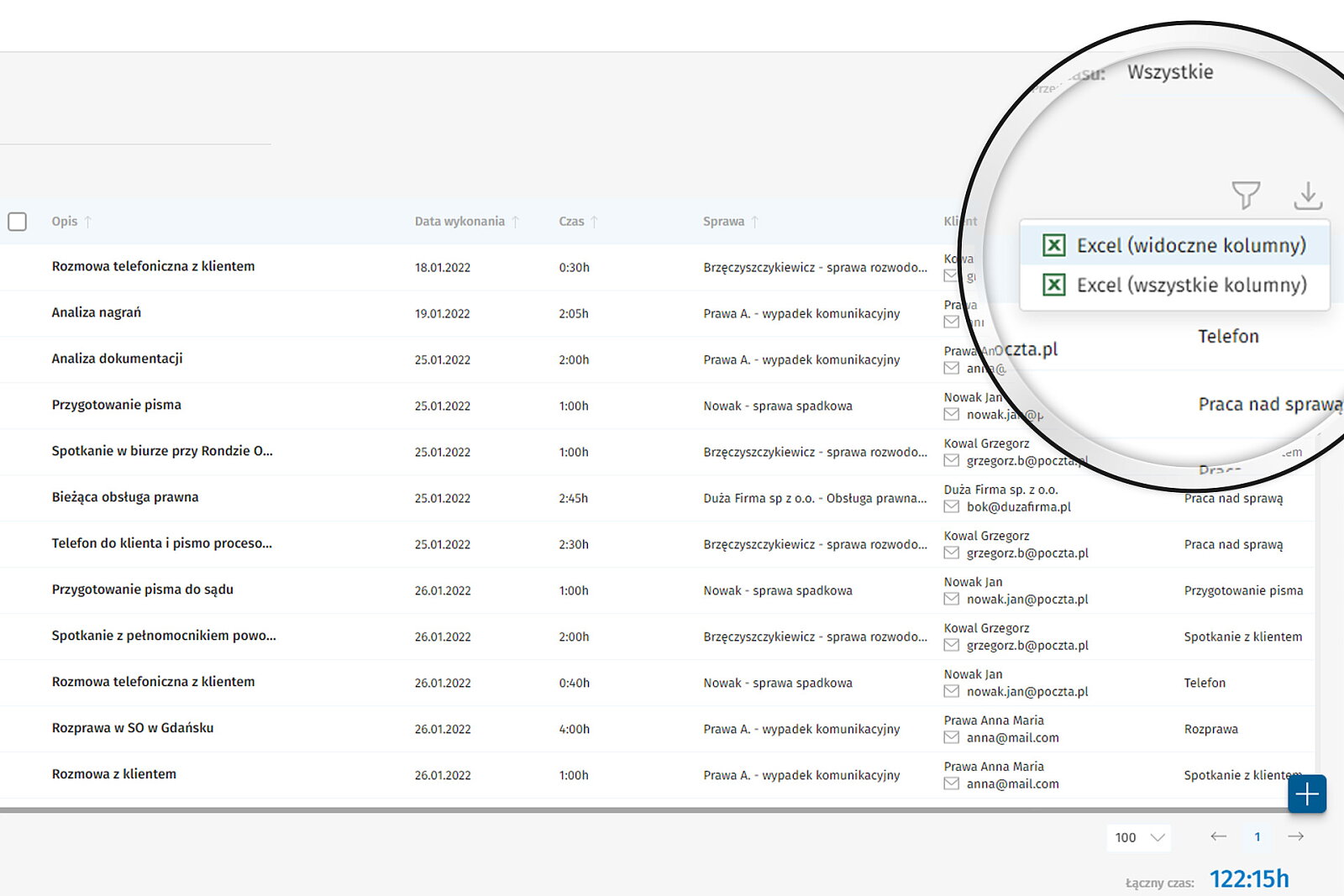1344x896 pixels.
Task: Open the Wszystkie filter dropdown
Action: tap(1169, 72)
